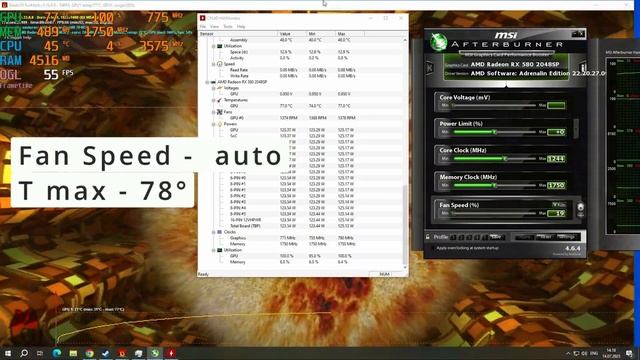The image size is (640, 360).
Task: Open the Afterburner Kombustor K side button
Action: (x=430, y=68)
